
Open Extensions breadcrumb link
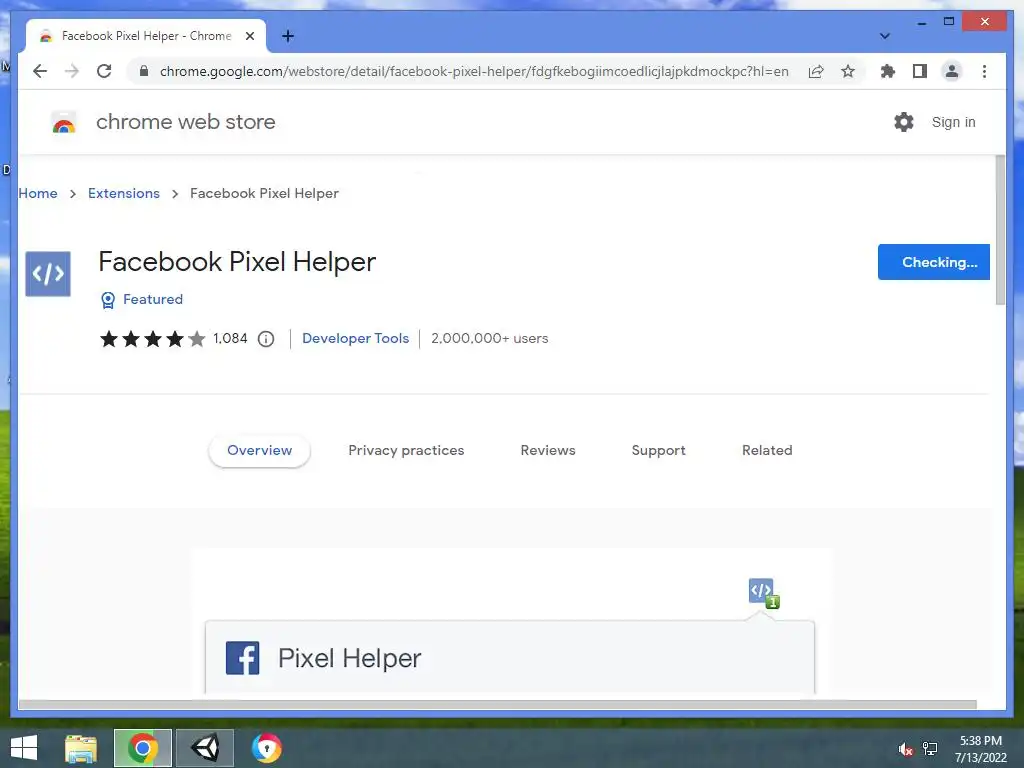[x=123, y=193]
